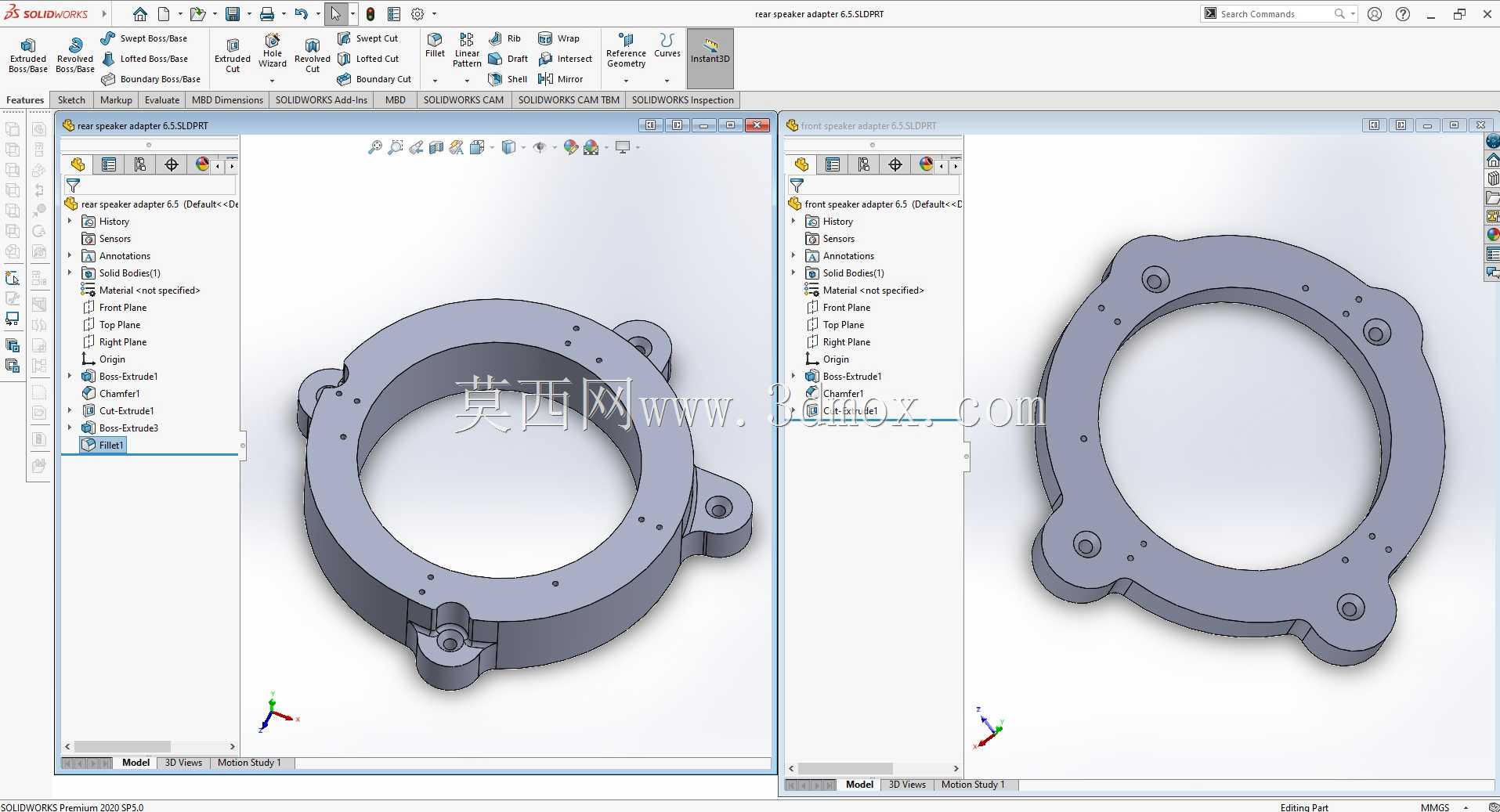1500x812 pixels.
Task: Open the Help question mark button
Action: (x=1403, y=14)
